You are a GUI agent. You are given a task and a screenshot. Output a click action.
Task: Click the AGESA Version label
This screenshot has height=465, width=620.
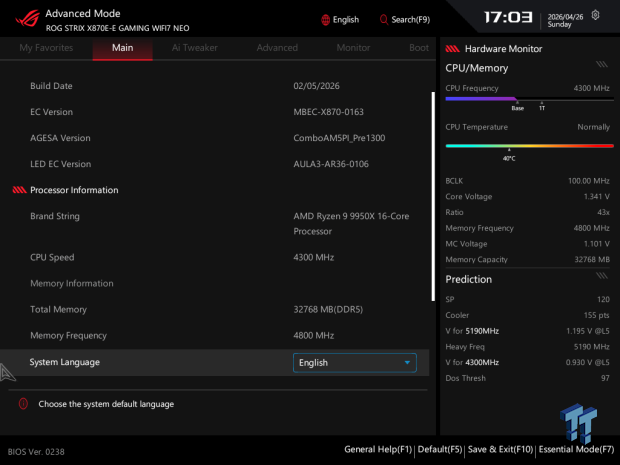(60, 138)
